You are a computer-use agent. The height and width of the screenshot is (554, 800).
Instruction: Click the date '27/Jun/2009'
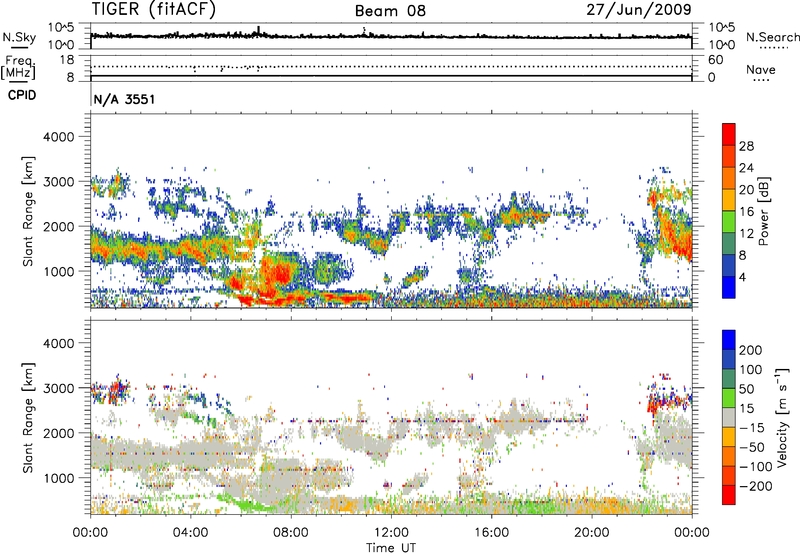639,9
